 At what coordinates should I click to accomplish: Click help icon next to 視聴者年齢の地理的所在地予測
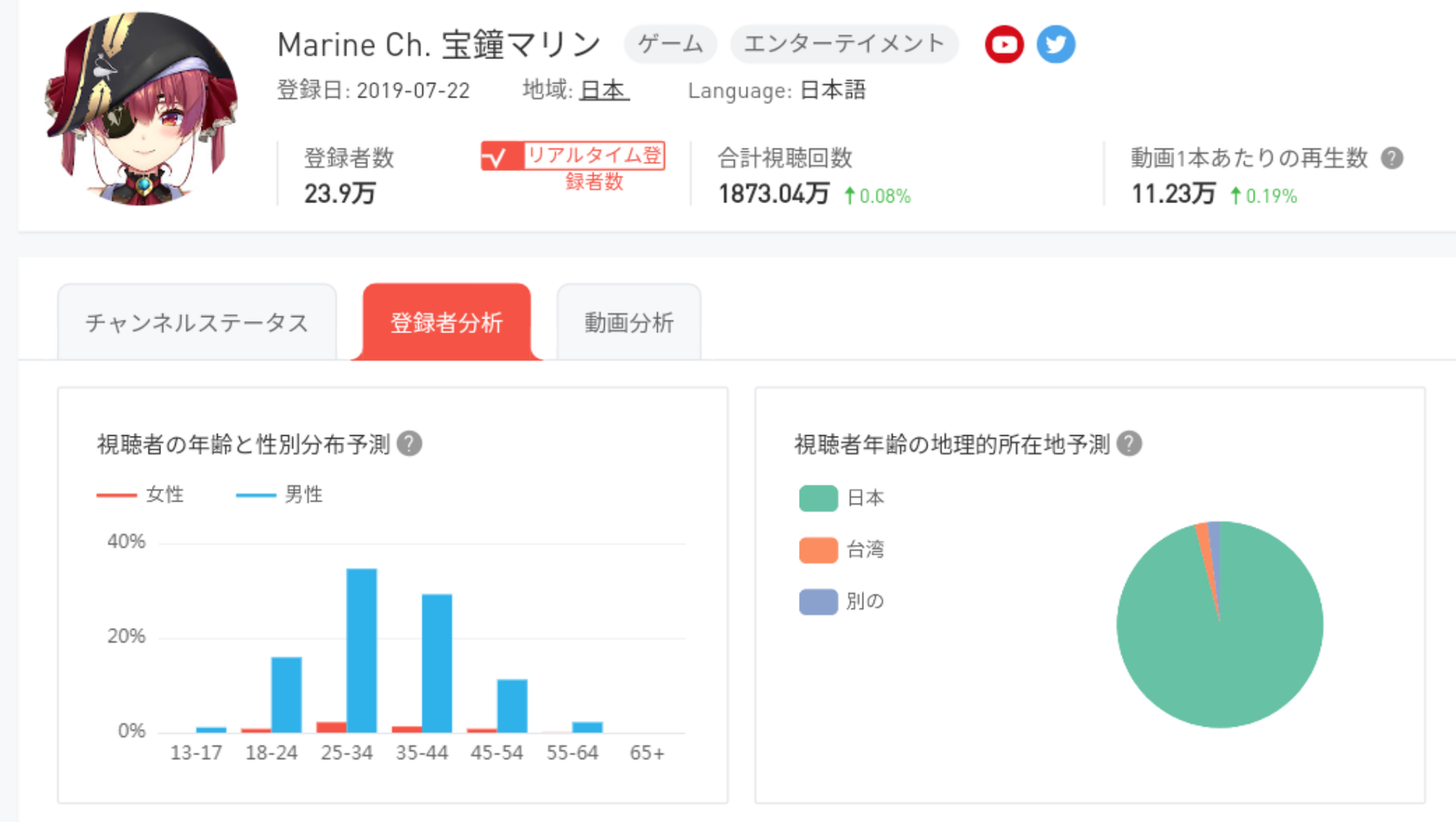pyautogui.click(x=1129, y=443)
